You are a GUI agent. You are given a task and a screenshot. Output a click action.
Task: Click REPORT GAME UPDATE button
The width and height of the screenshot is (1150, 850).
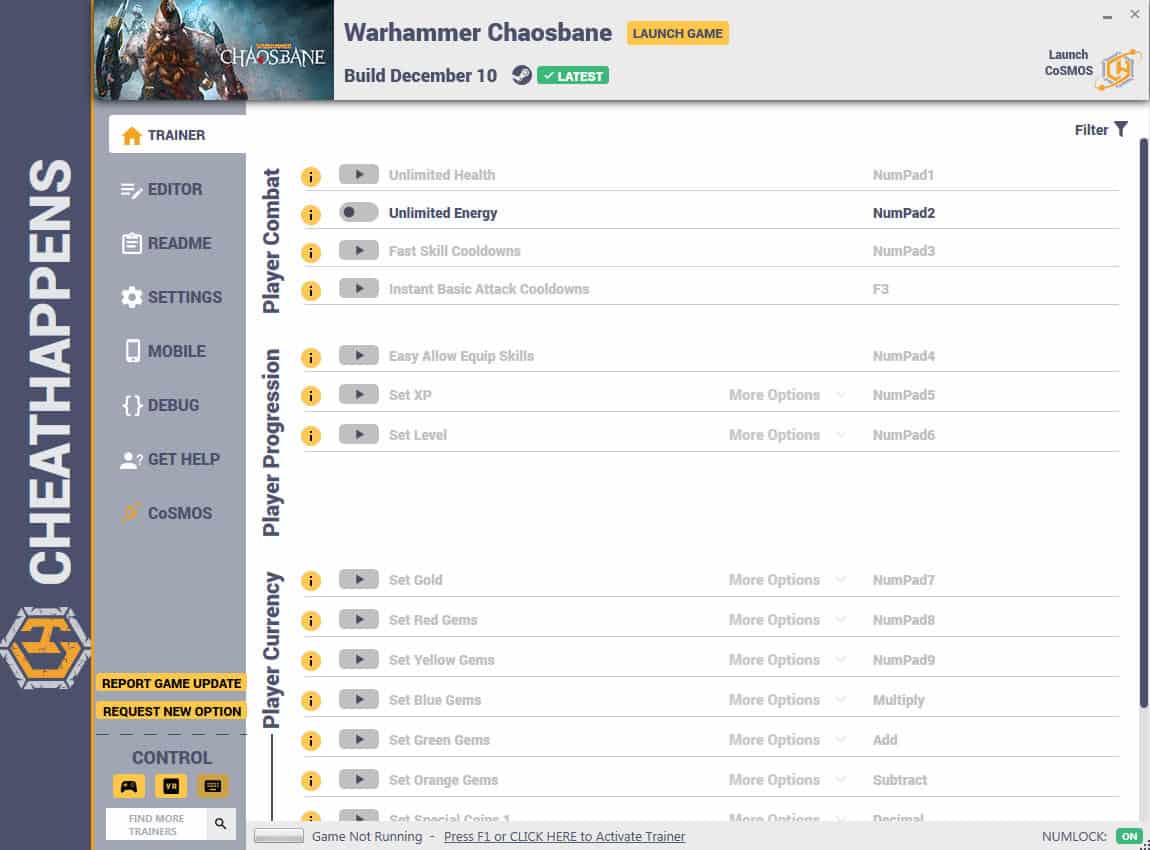coord(172,684)
